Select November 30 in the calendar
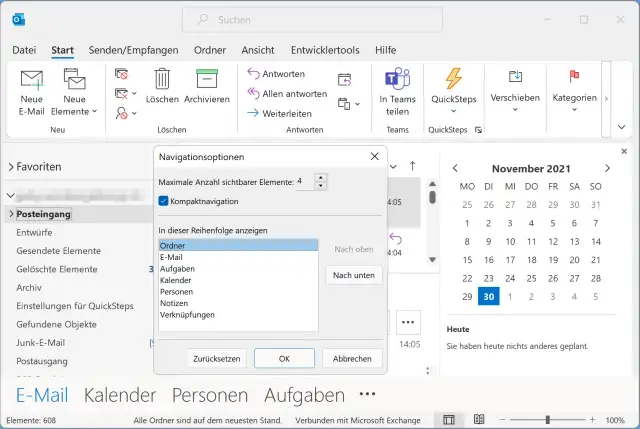Screen dimensions: 640x429 [x=489, y=297]
